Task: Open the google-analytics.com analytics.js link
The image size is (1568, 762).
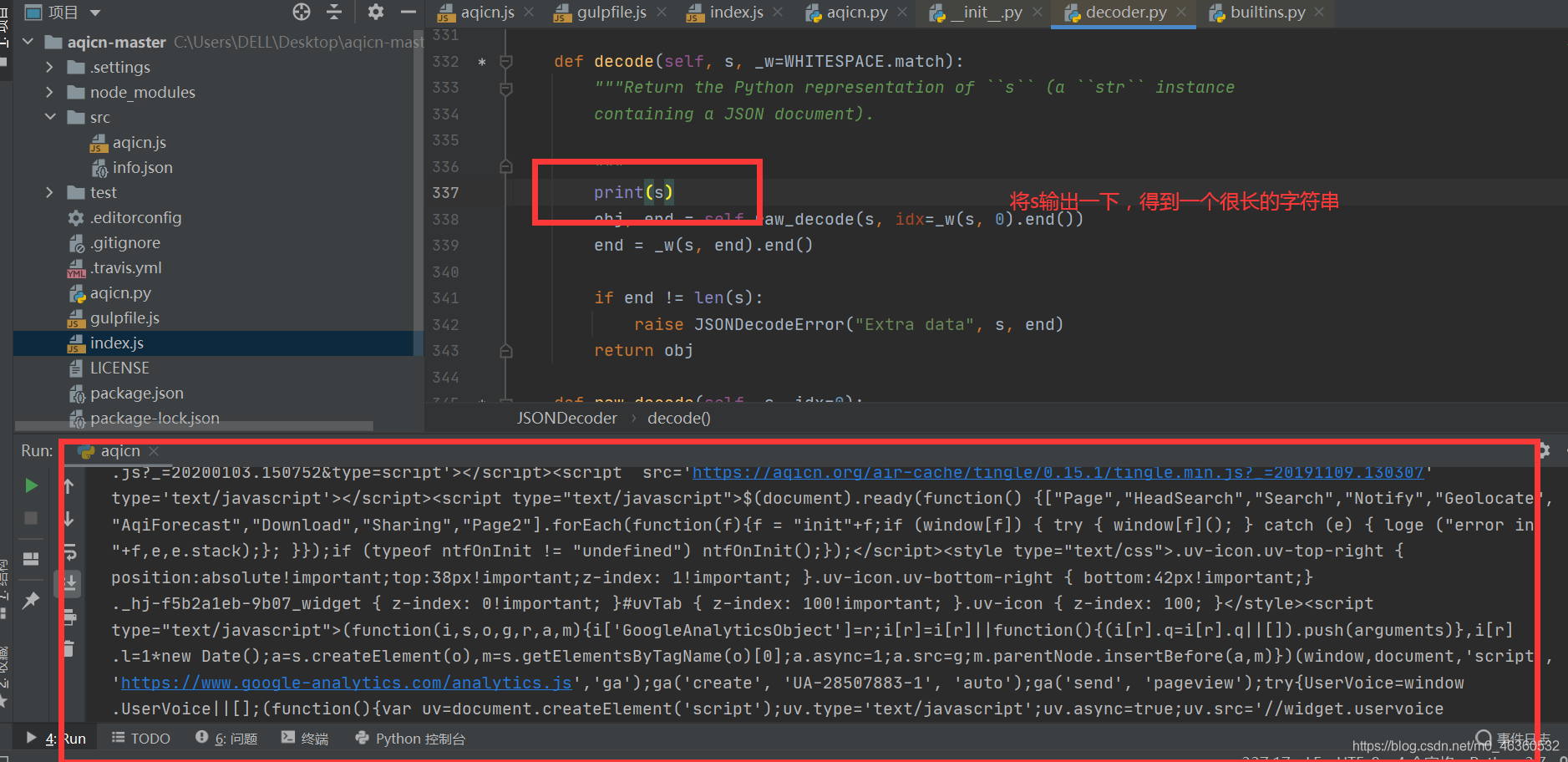Action: point(347,683)
